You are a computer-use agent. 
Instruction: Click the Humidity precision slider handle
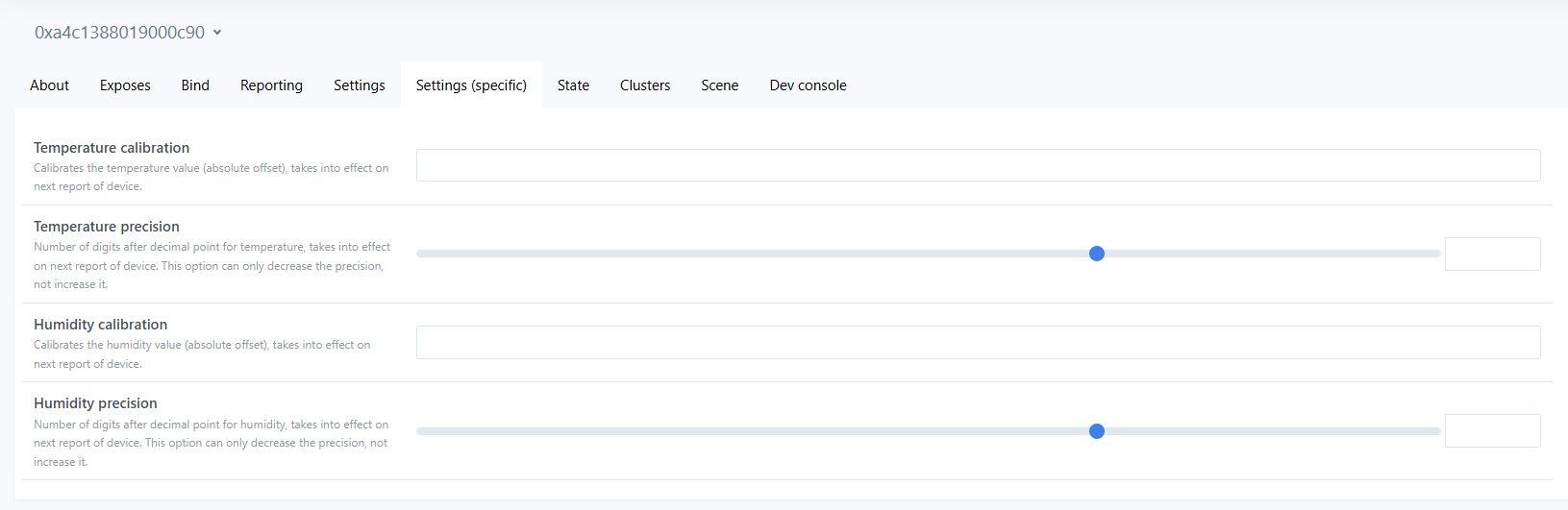pyautogui.click(x=1097, y=431)
